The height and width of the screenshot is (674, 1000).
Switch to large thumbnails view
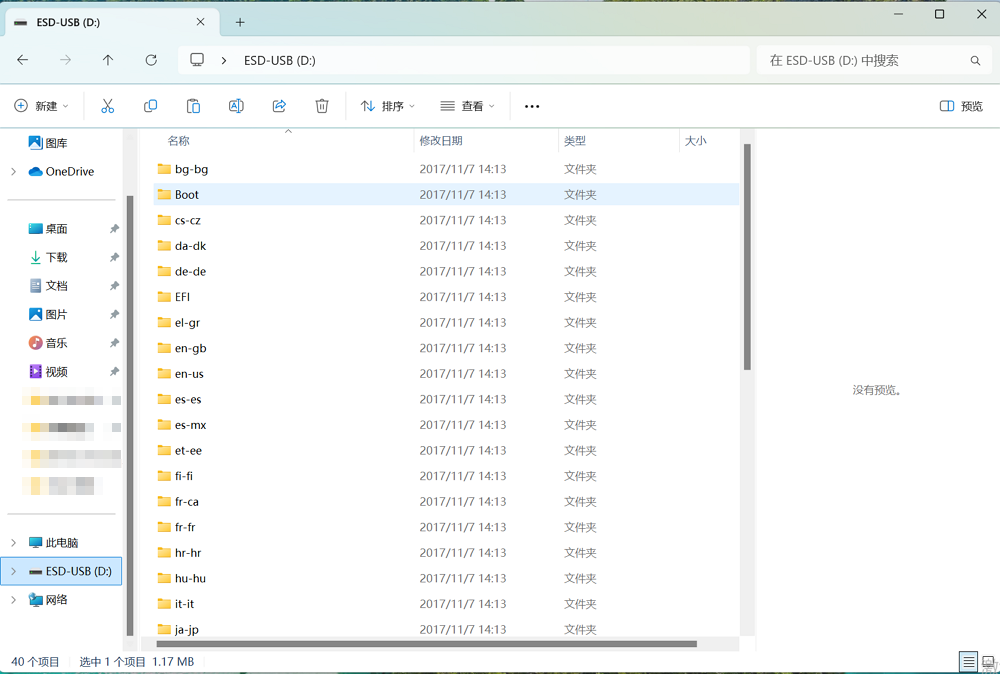[x=988, y=662]
